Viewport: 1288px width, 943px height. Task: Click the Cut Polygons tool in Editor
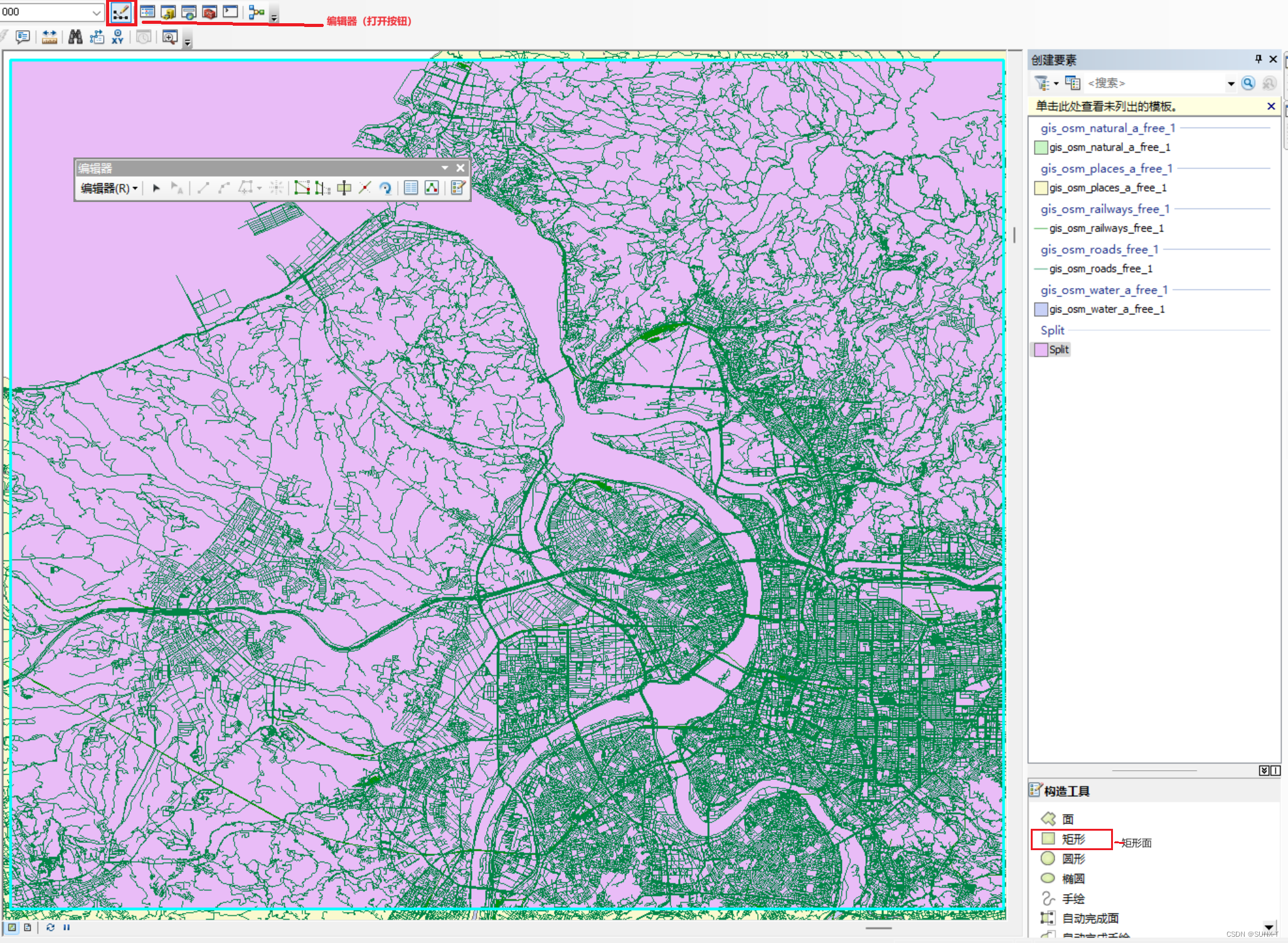point(344,188)
